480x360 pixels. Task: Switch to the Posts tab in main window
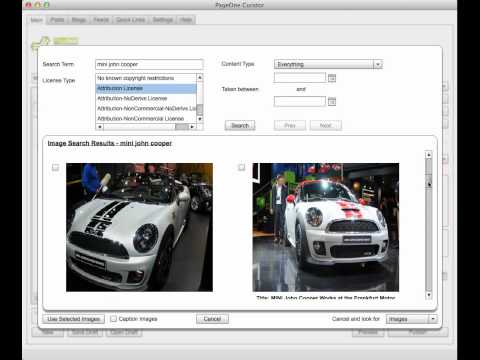point(57,20)
